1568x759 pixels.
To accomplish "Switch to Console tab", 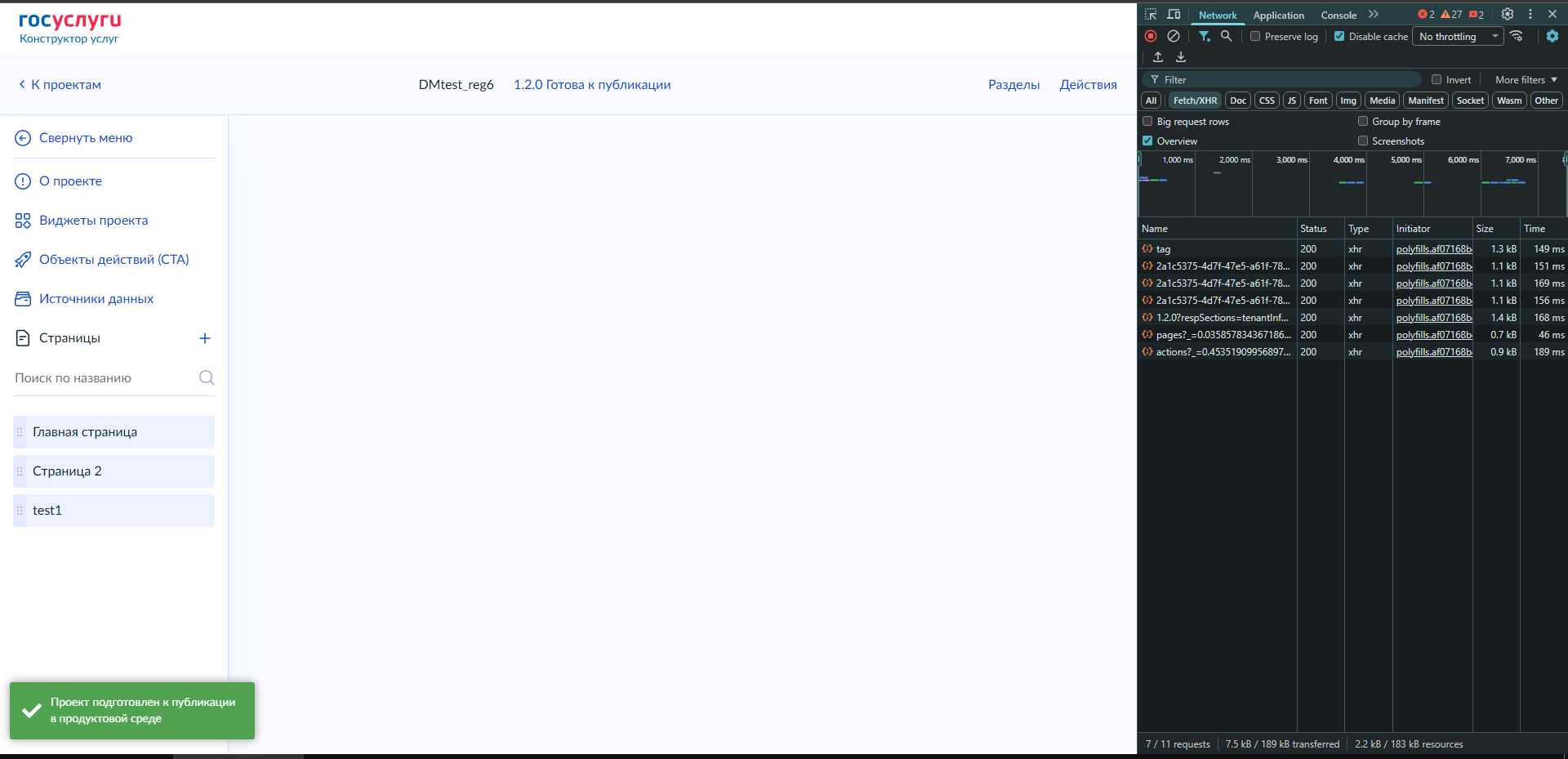I will click(1339, 15).
